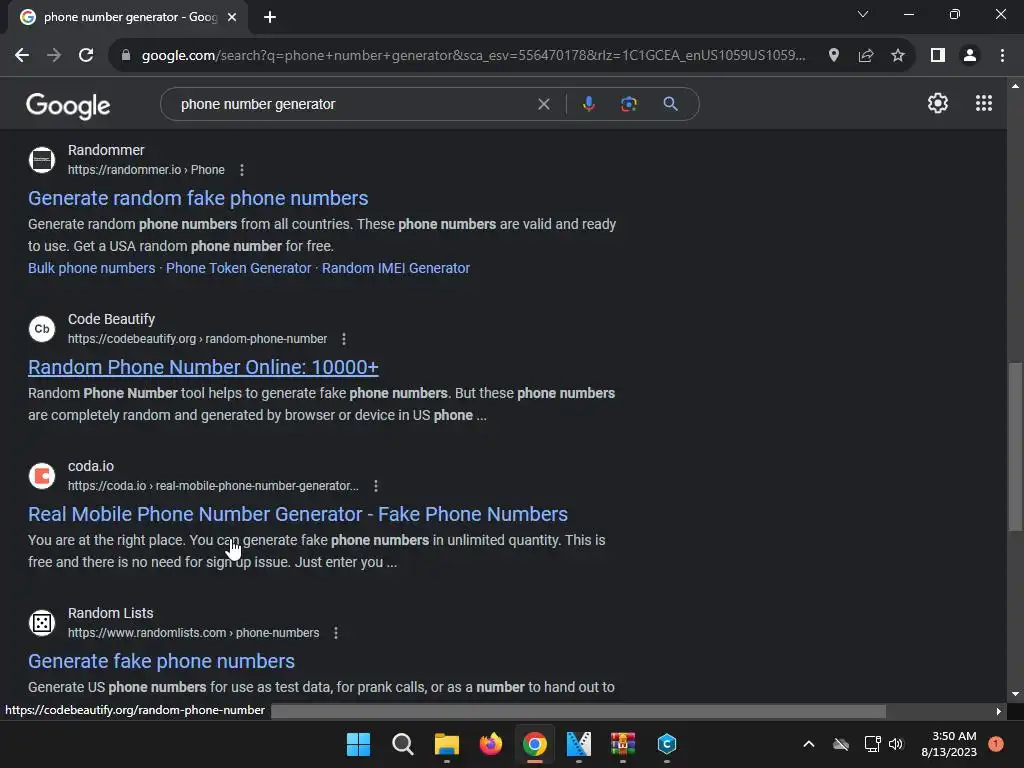Viewport: 1024px width, 768px height.
Task: Open WinRAR from taskbar
Action: (622, 744)
